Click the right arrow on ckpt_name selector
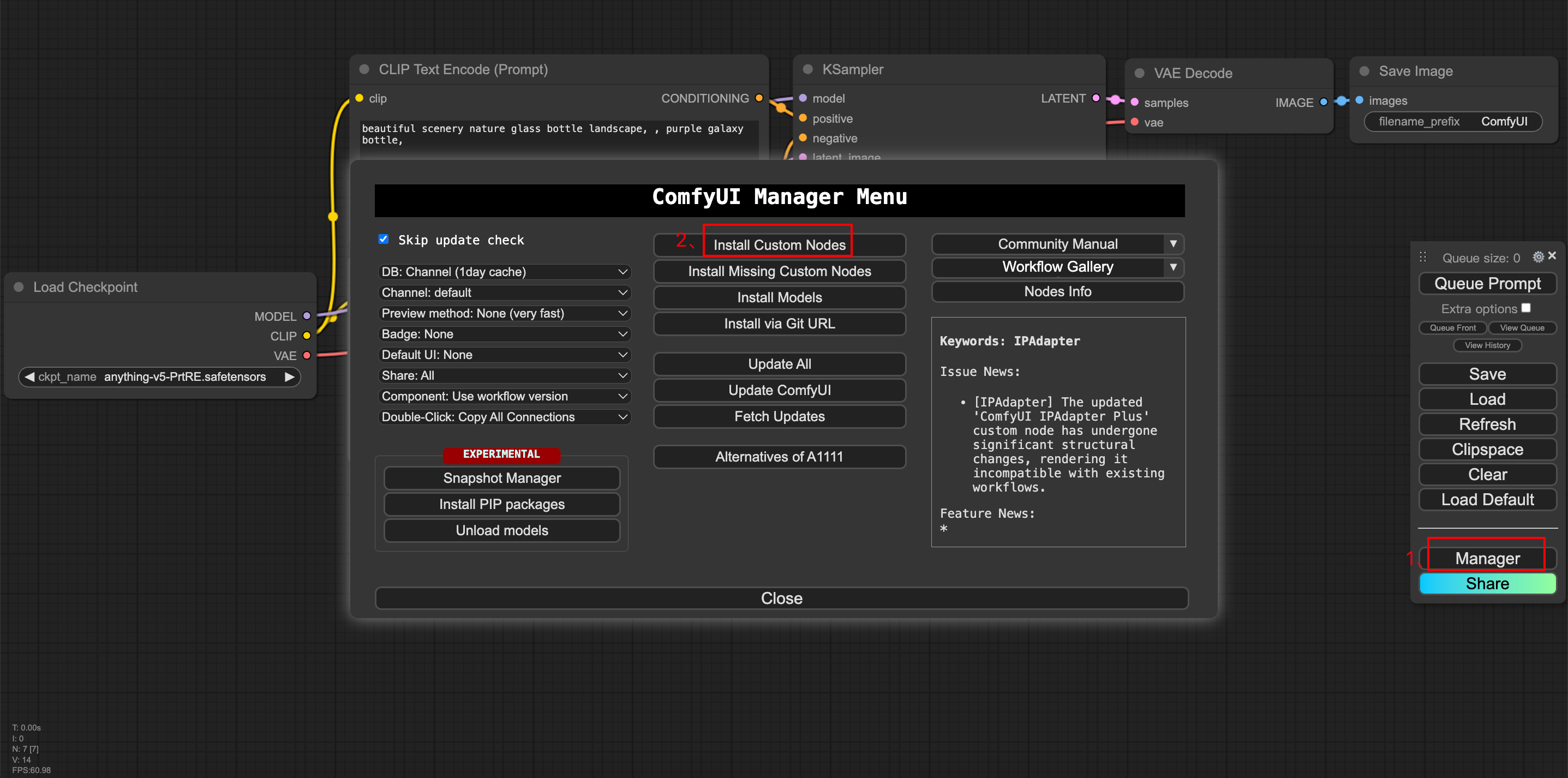The height and width of the screenshot is (778, 1568). (290, 377)
